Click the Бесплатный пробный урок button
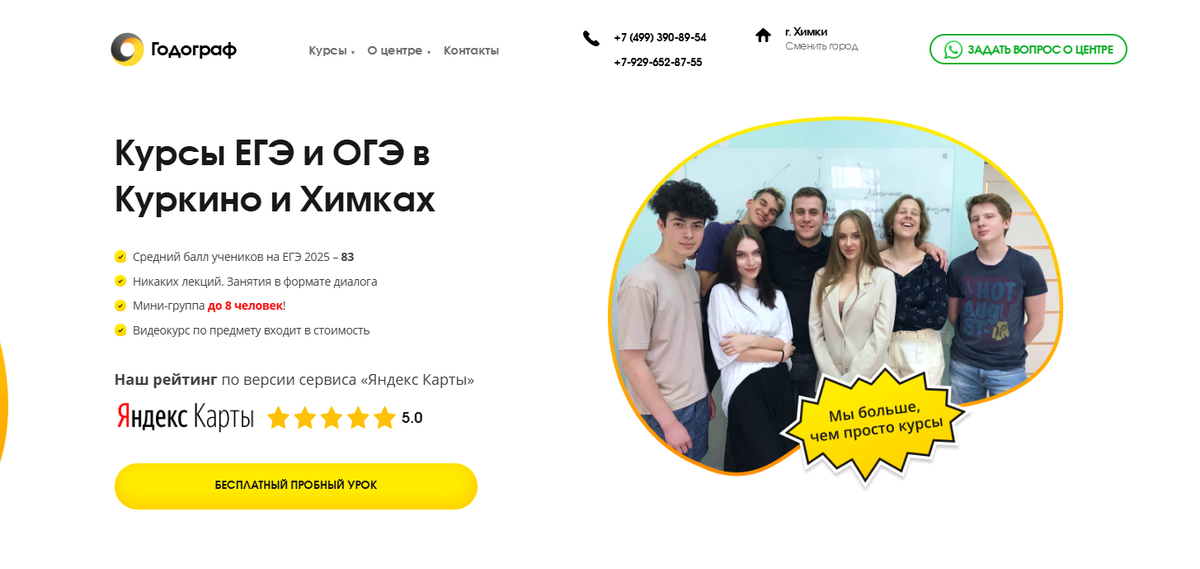1200x569 pixels. pos(296,486)
